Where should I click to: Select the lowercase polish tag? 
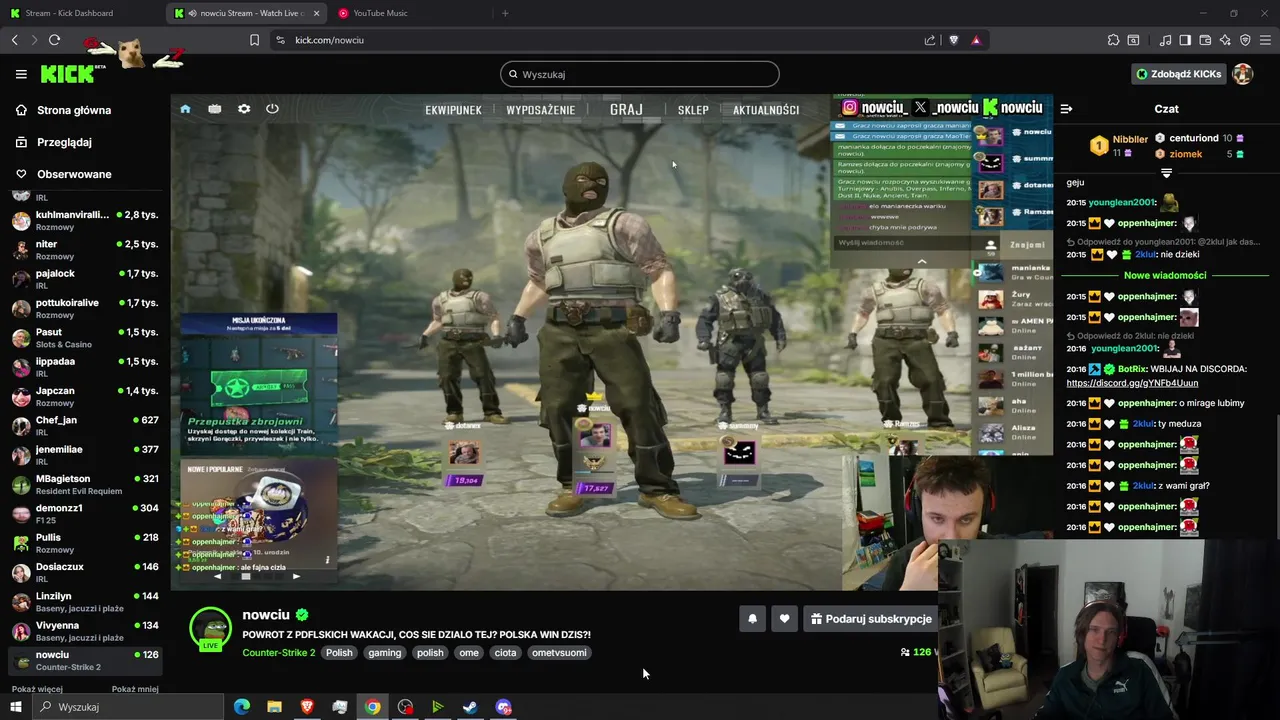430,653
